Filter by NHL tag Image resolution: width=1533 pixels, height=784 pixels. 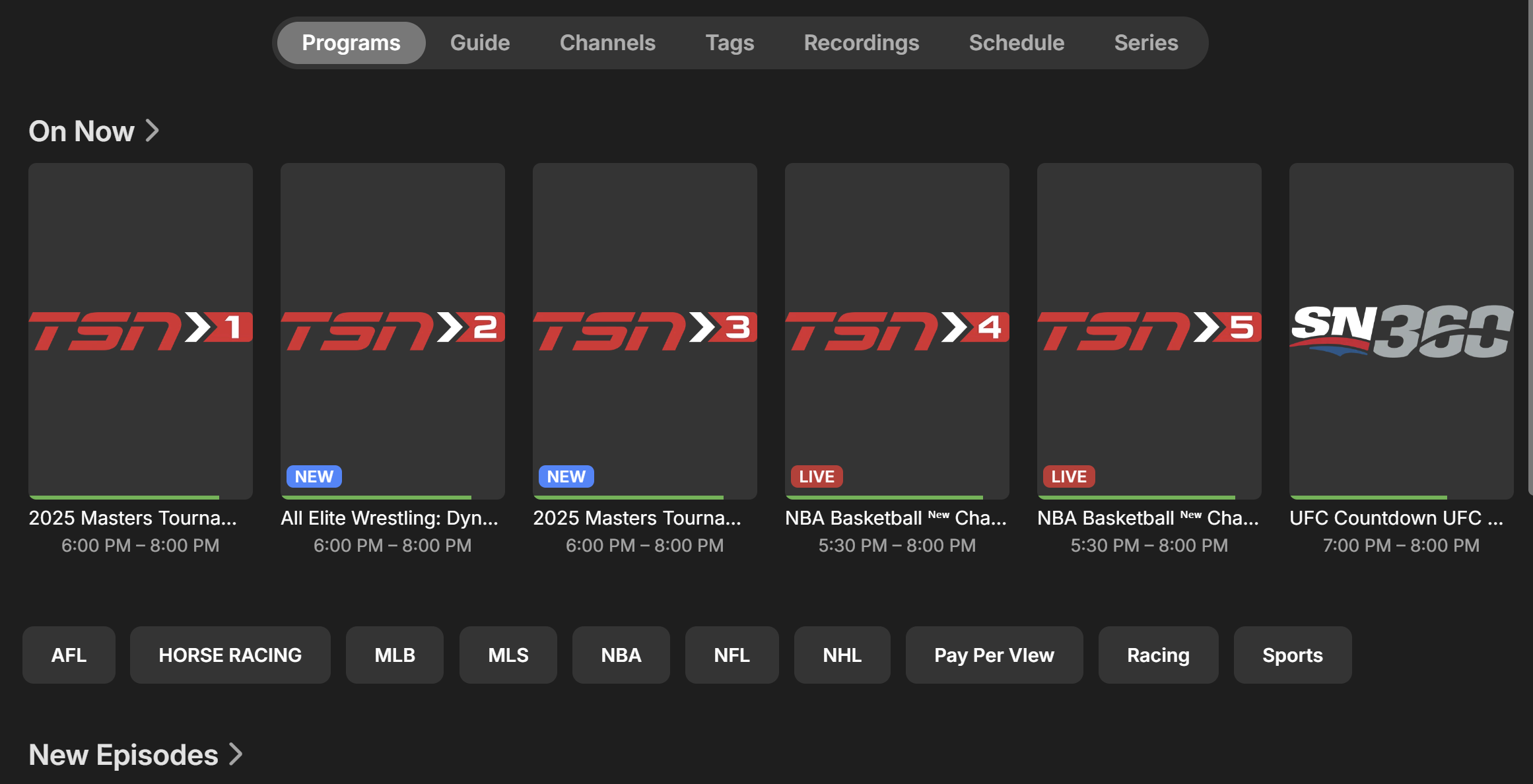pos(842,655)
